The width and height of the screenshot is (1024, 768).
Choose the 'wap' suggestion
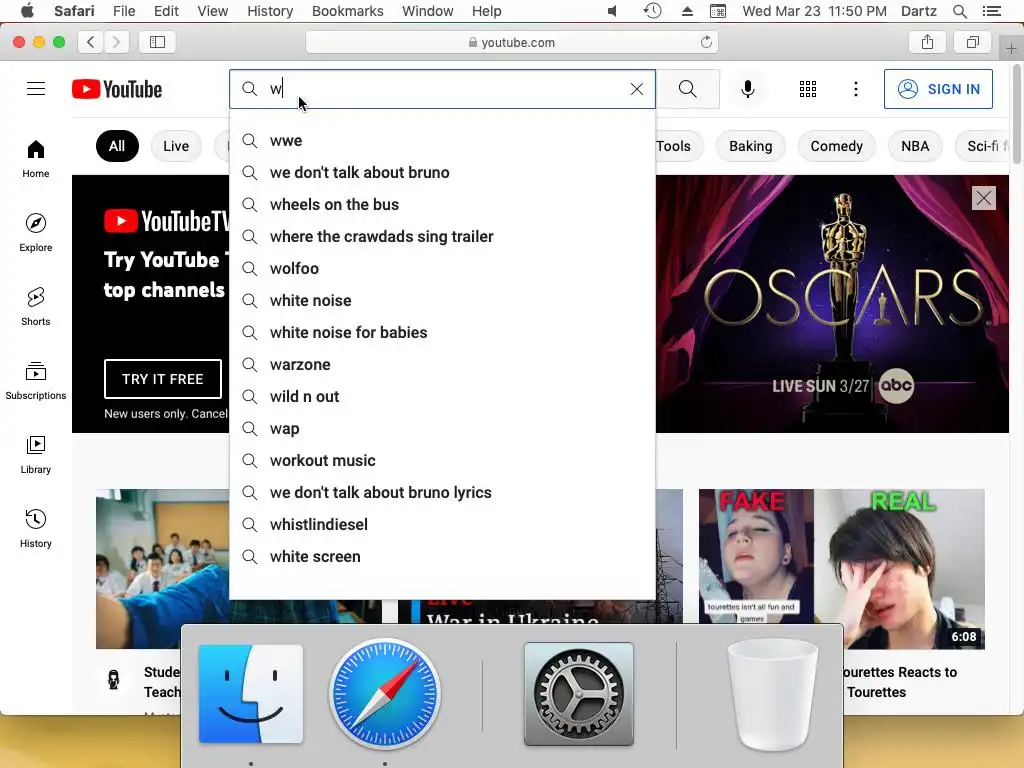coord(442,428)
